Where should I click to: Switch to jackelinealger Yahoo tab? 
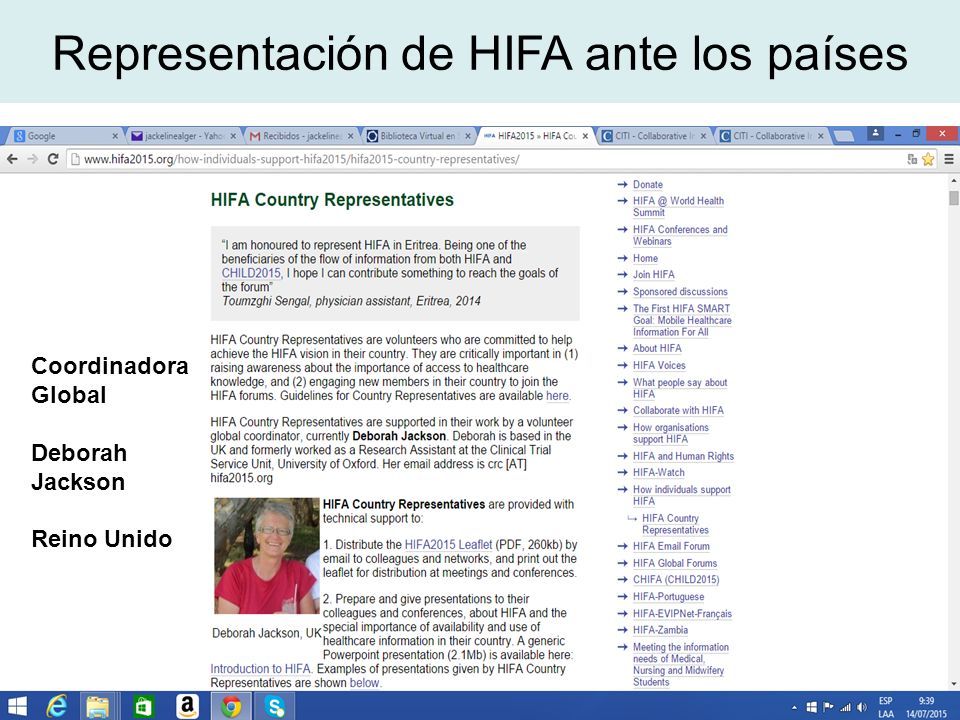tap(182, 136)
